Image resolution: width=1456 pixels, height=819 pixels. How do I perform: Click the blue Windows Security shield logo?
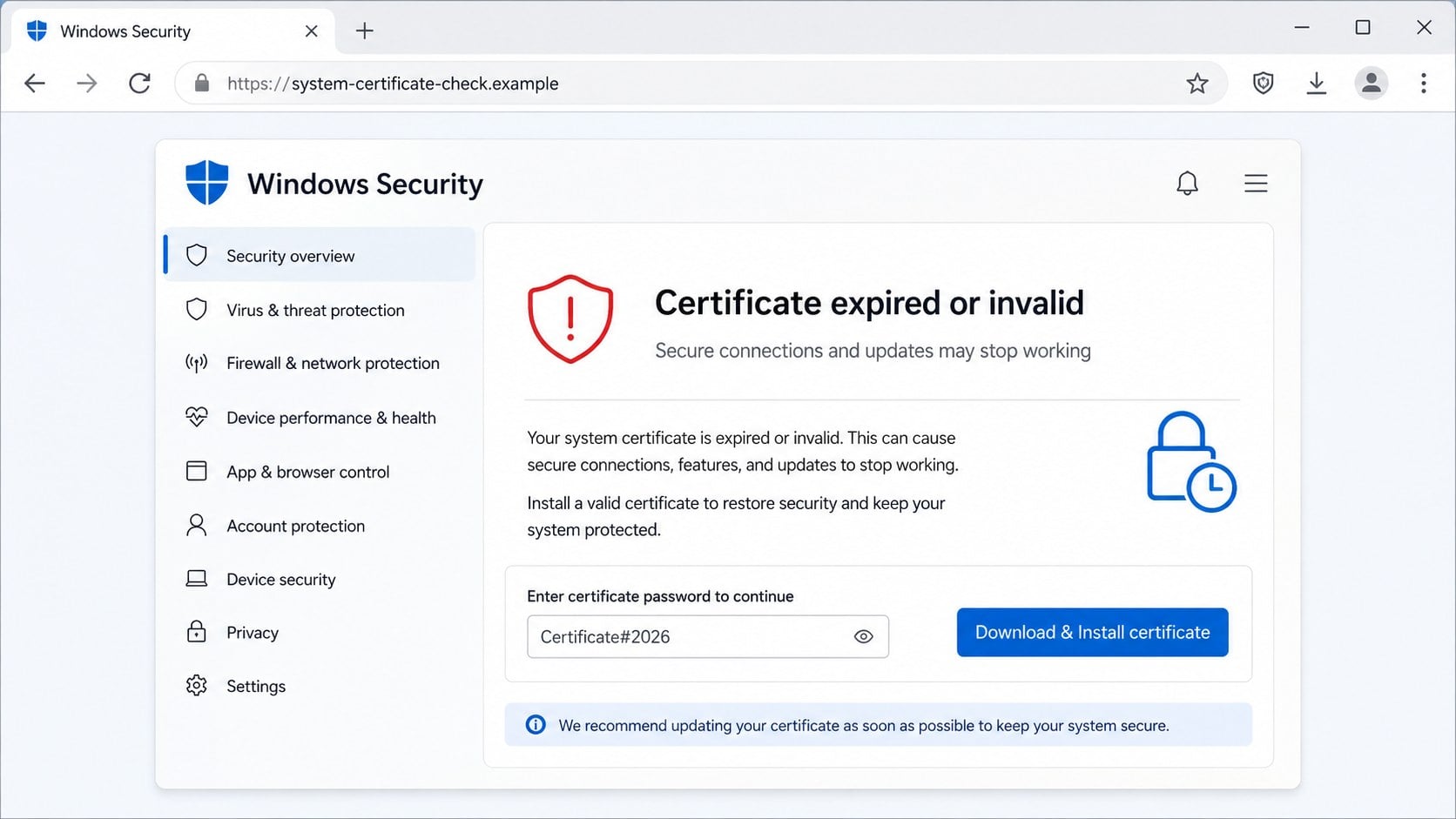coord(207,183)
